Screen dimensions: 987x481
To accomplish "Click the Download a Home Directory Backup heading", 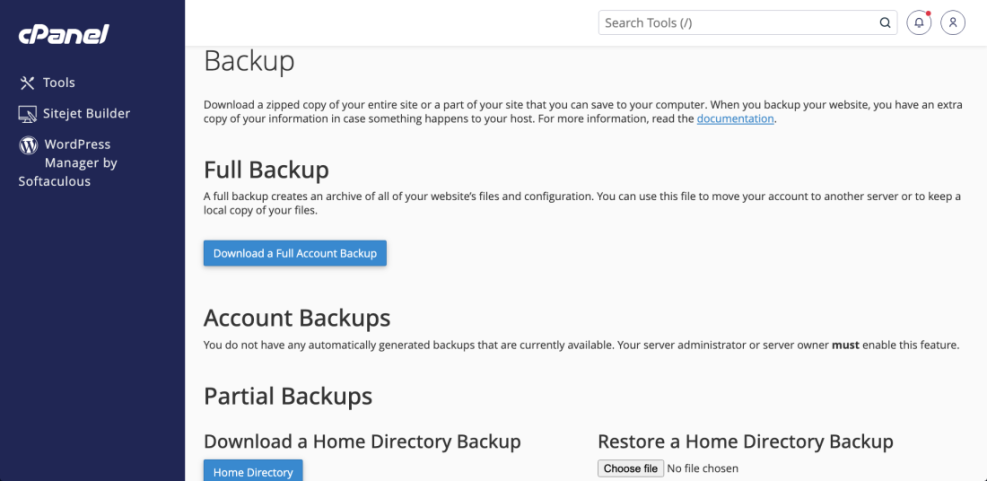I will [x=363, y=441].
